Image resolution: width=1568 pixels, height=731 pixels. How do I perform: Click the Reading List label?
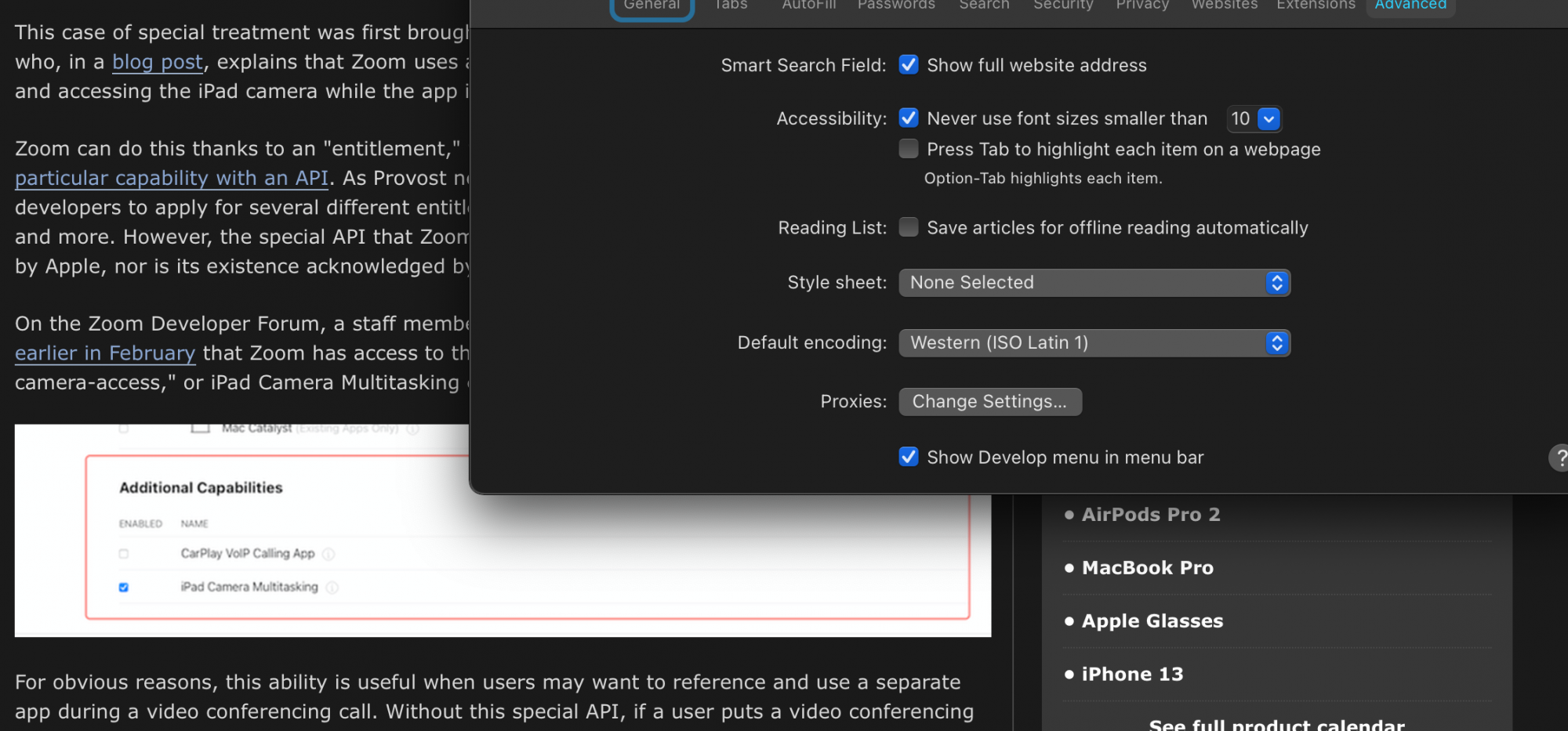833,228
